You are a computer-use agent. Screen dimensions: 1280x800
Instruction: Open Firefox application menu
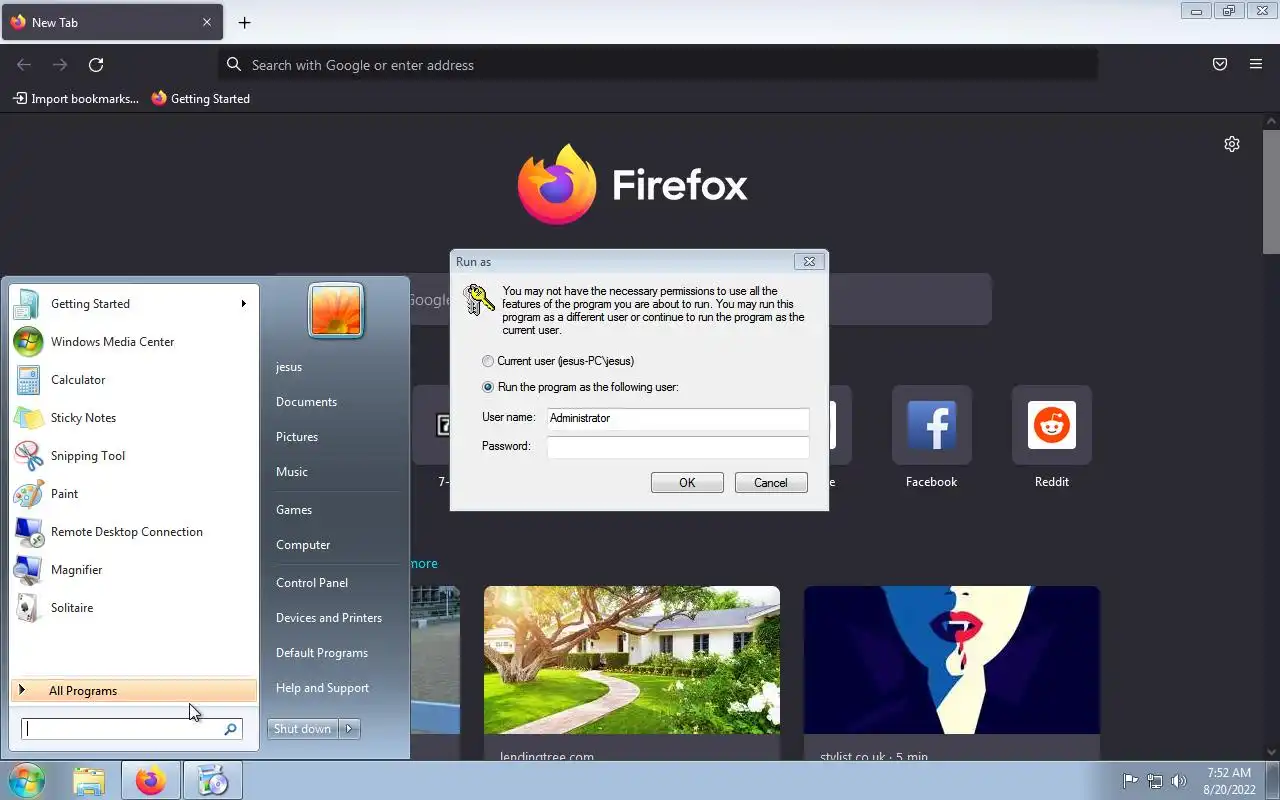pyautogui.click(x=1256, y=65)
